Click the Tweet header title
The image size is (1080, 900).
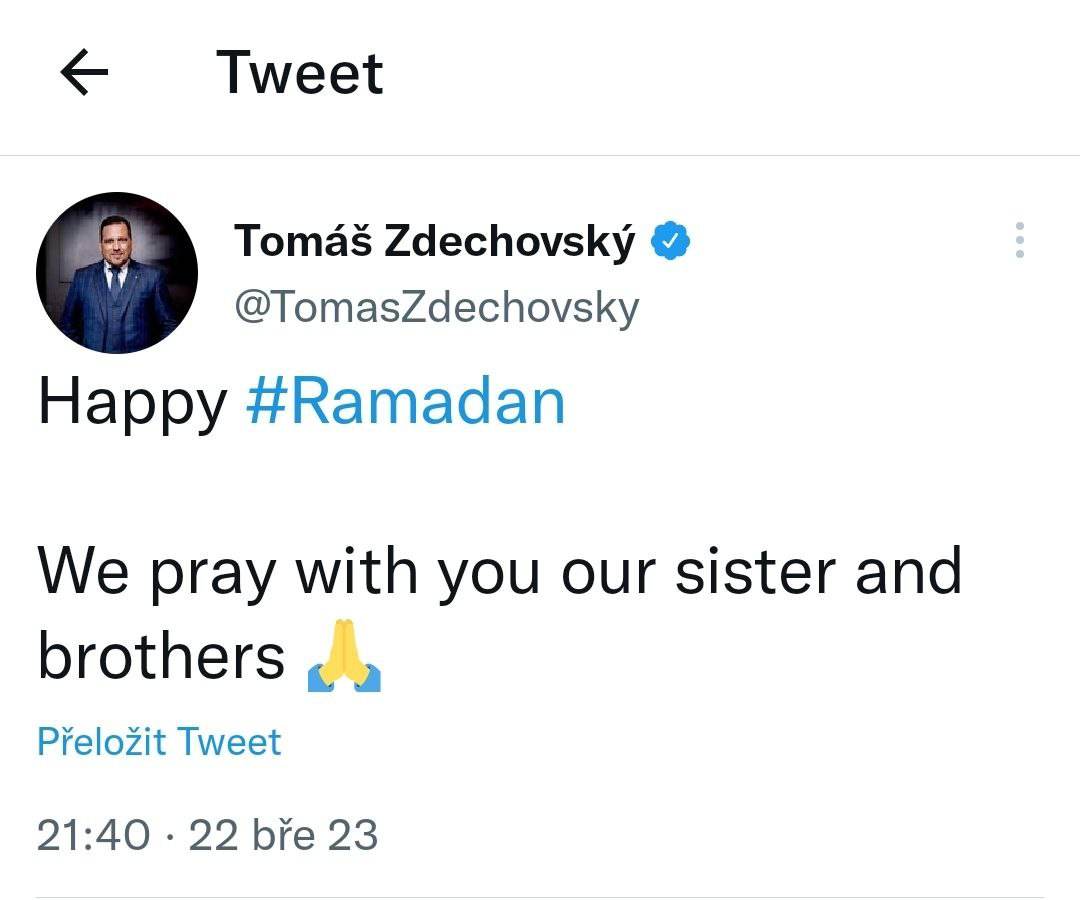coord(300,73)
